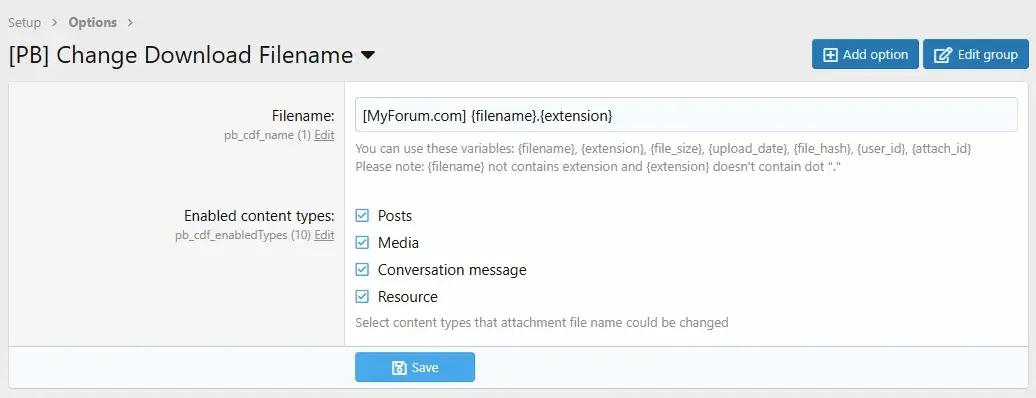Viewport: 1036px width, 398px height.
Task: Click the chevron after Setup breadcrumb
Action: pos(55,22)
